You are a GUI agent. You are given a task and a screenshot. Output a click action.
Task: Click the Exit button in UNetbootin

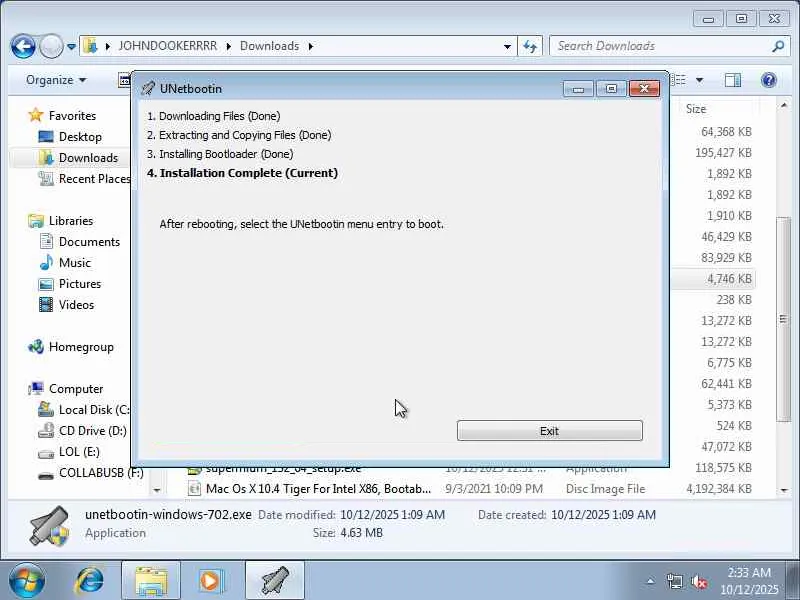[549, 431]
